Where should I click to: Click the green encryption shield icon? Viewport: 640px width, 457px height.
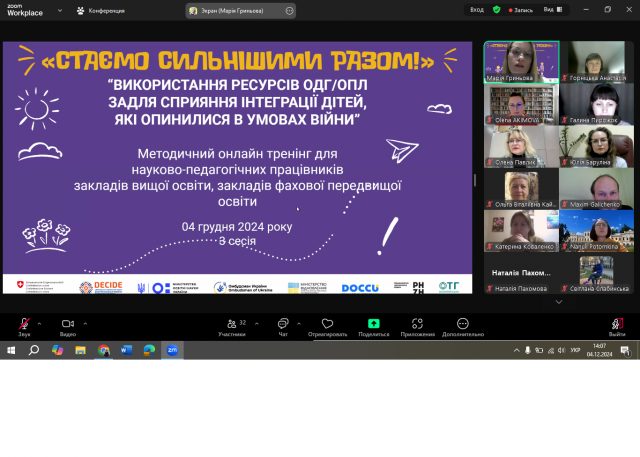(x=496, y=9)
